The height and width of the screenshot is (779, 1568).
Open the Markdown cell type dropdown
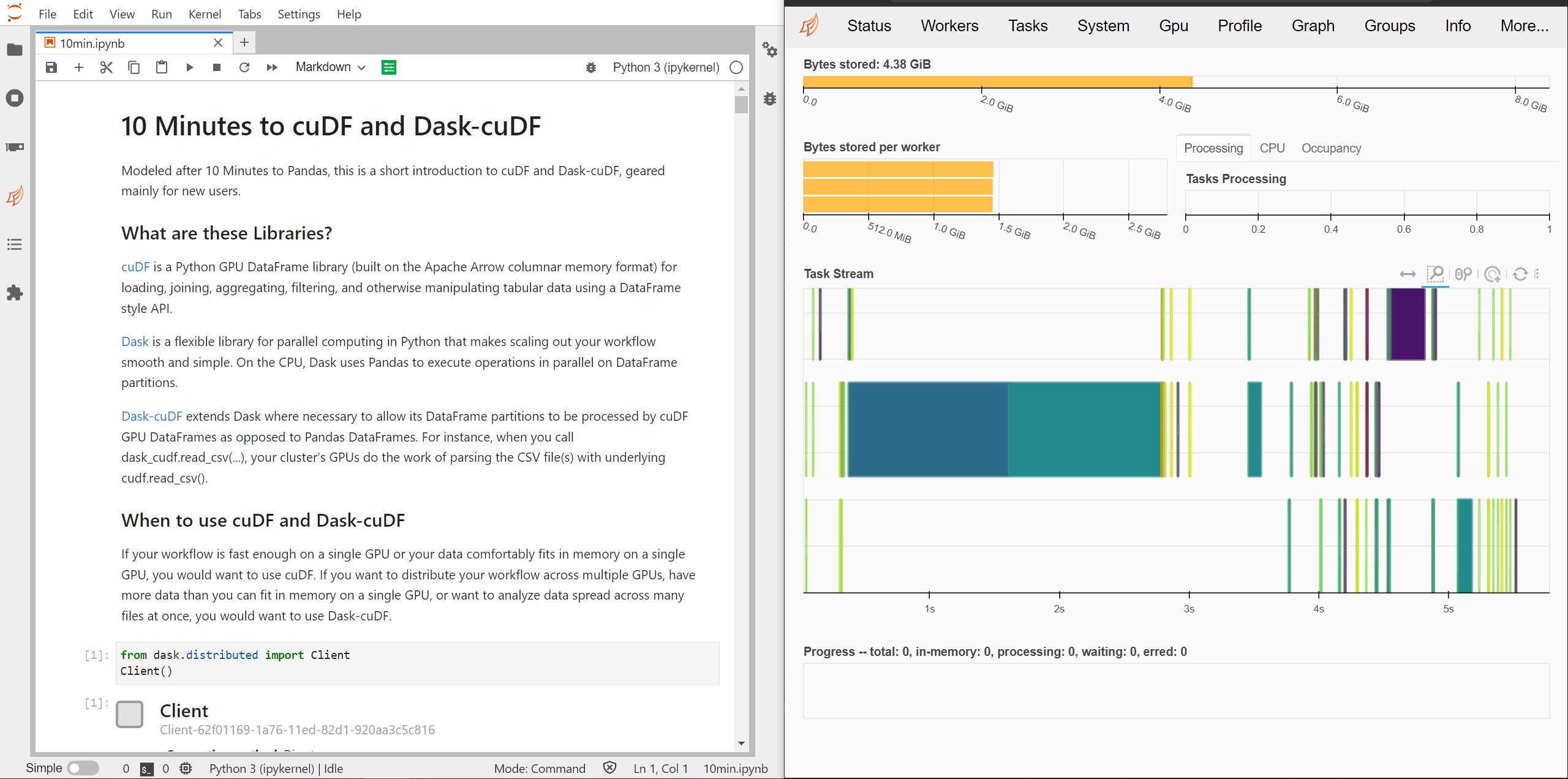330,67
